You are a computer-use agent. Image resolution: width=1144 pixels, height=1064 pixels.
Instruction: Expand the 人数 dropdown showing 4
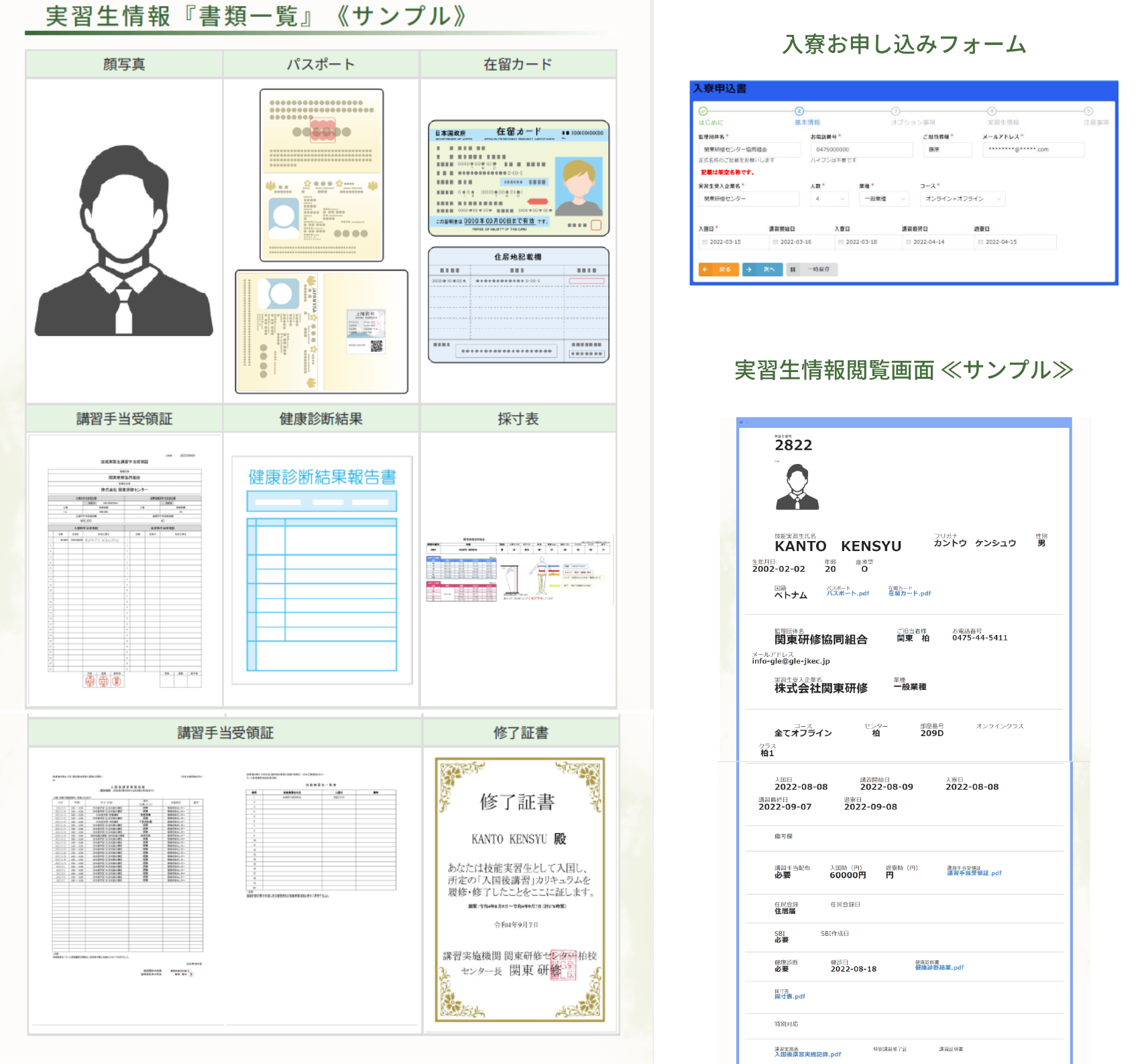[x=830, y=199]
